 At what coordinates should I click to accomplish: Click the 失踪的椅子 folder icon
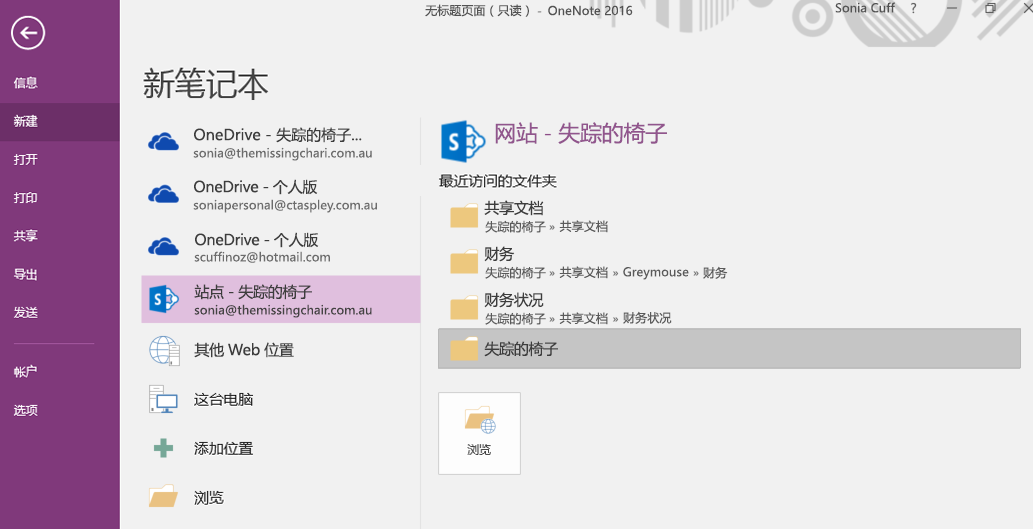(464, 349)
